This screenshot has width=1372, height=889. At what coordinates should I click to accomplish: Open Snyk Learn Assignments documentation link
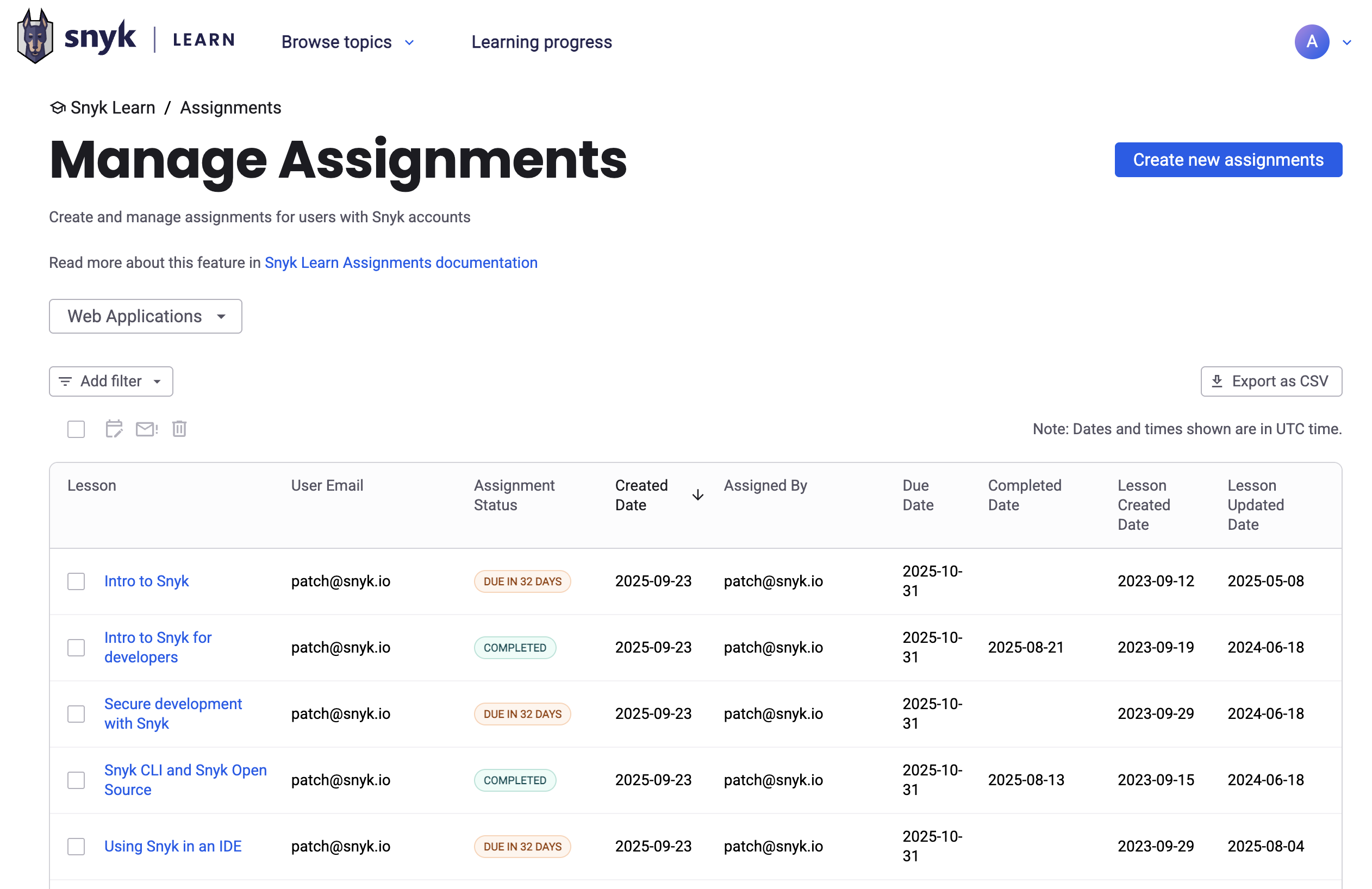[x=401, y=262]
